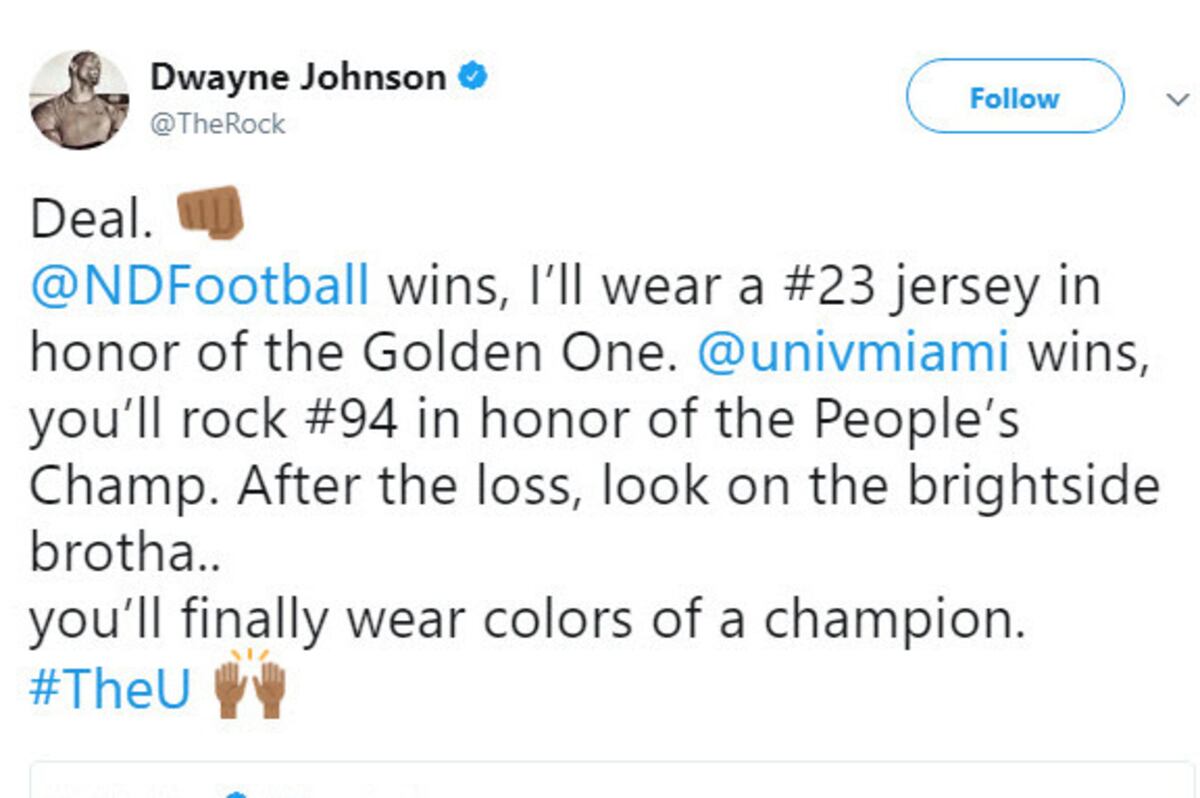1200x798 pixels.
Task: Open the #TheU hashtag
Action: 110,690
